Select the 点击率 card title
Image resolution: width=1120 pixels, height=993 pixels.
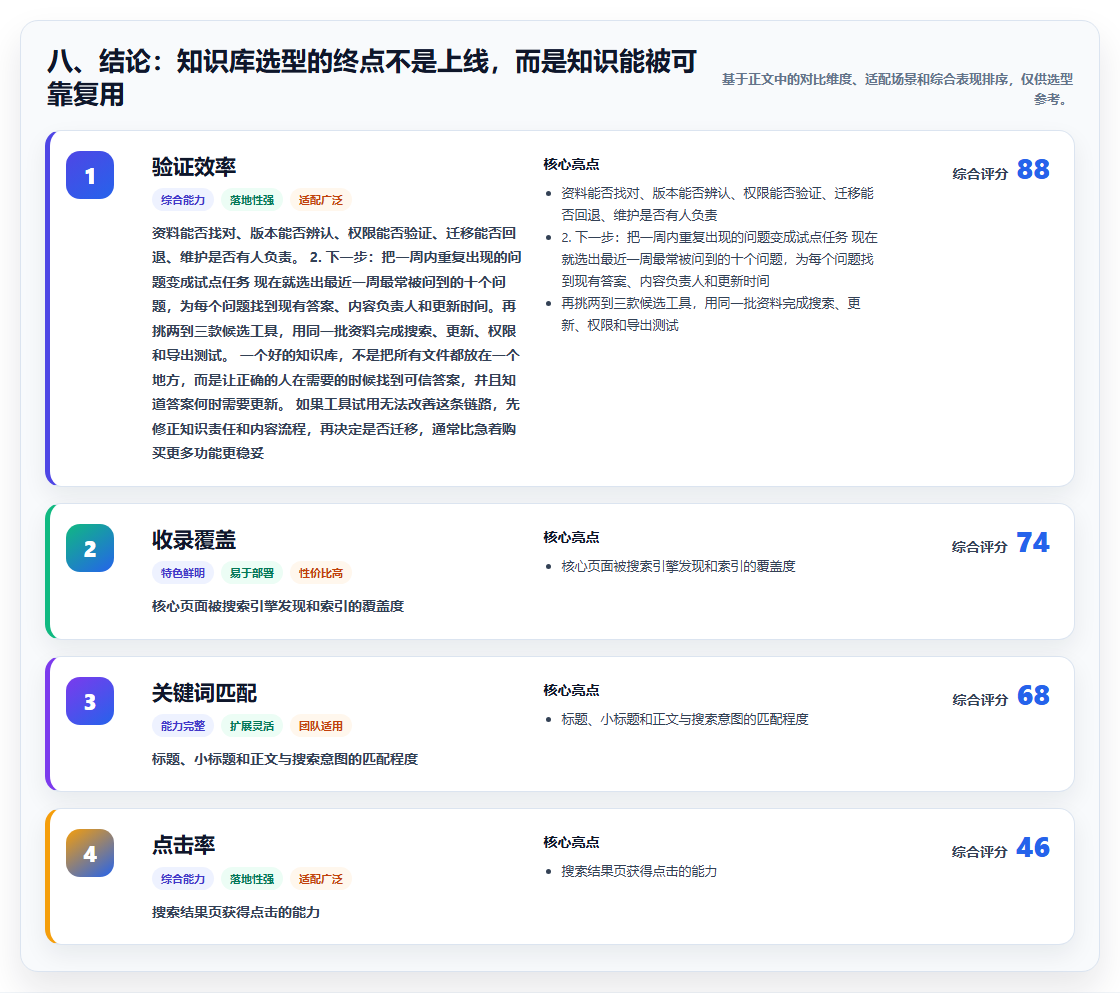pyautogui.click(x=184, y=844)
